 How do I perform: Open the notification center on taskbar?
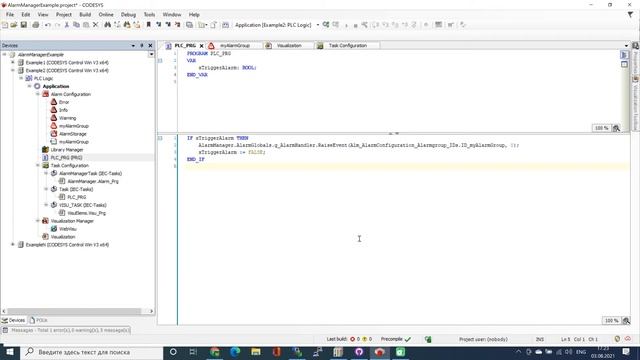[626, 352]
